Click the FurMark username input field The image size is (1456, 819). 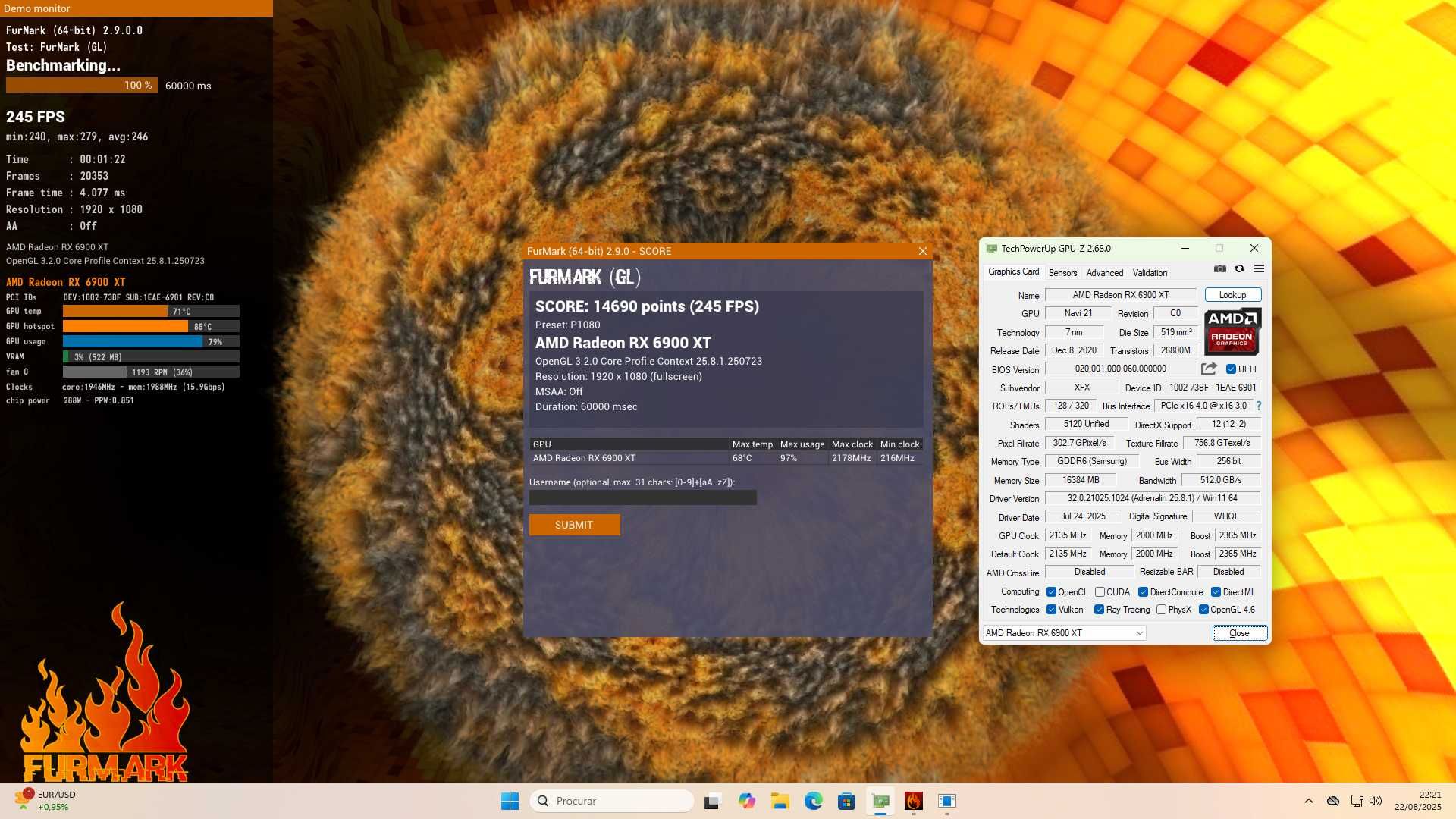point(642,497)
